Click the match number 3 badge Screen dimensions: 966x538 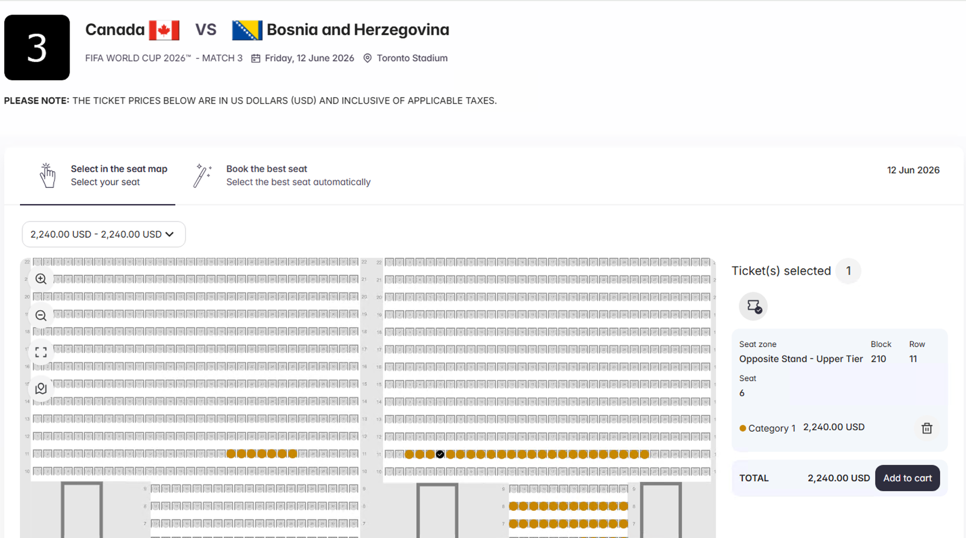coord(37,47)
